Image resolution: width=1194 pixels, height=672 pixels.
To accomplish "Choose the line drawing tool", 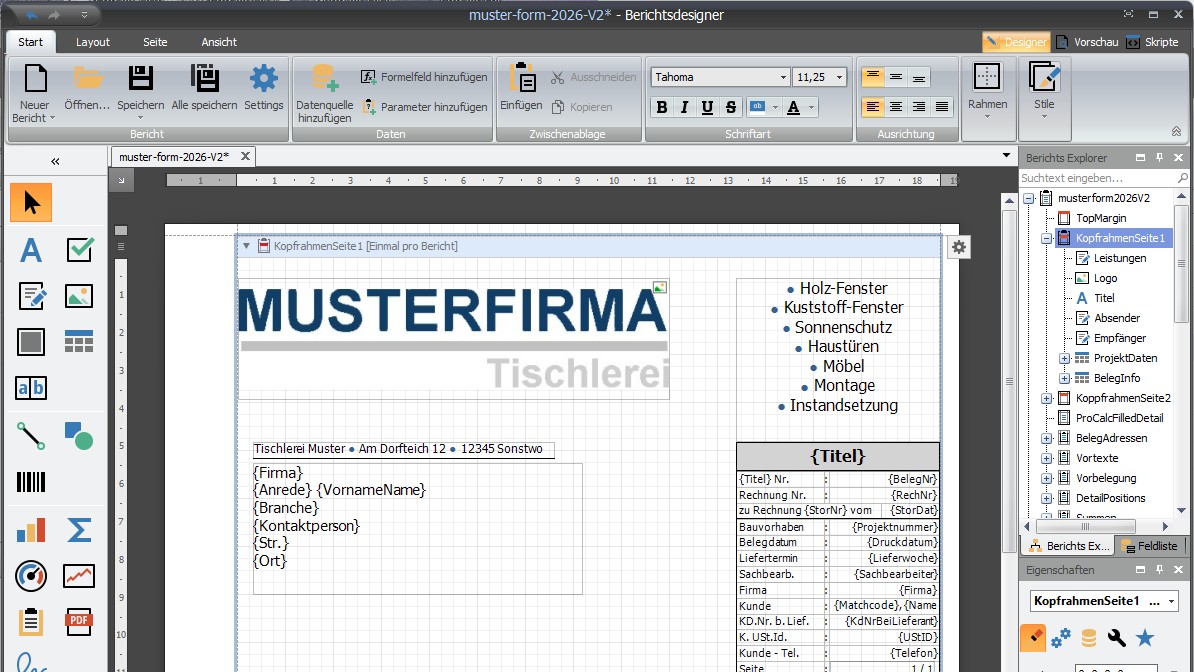I will [x=31, y=435].
